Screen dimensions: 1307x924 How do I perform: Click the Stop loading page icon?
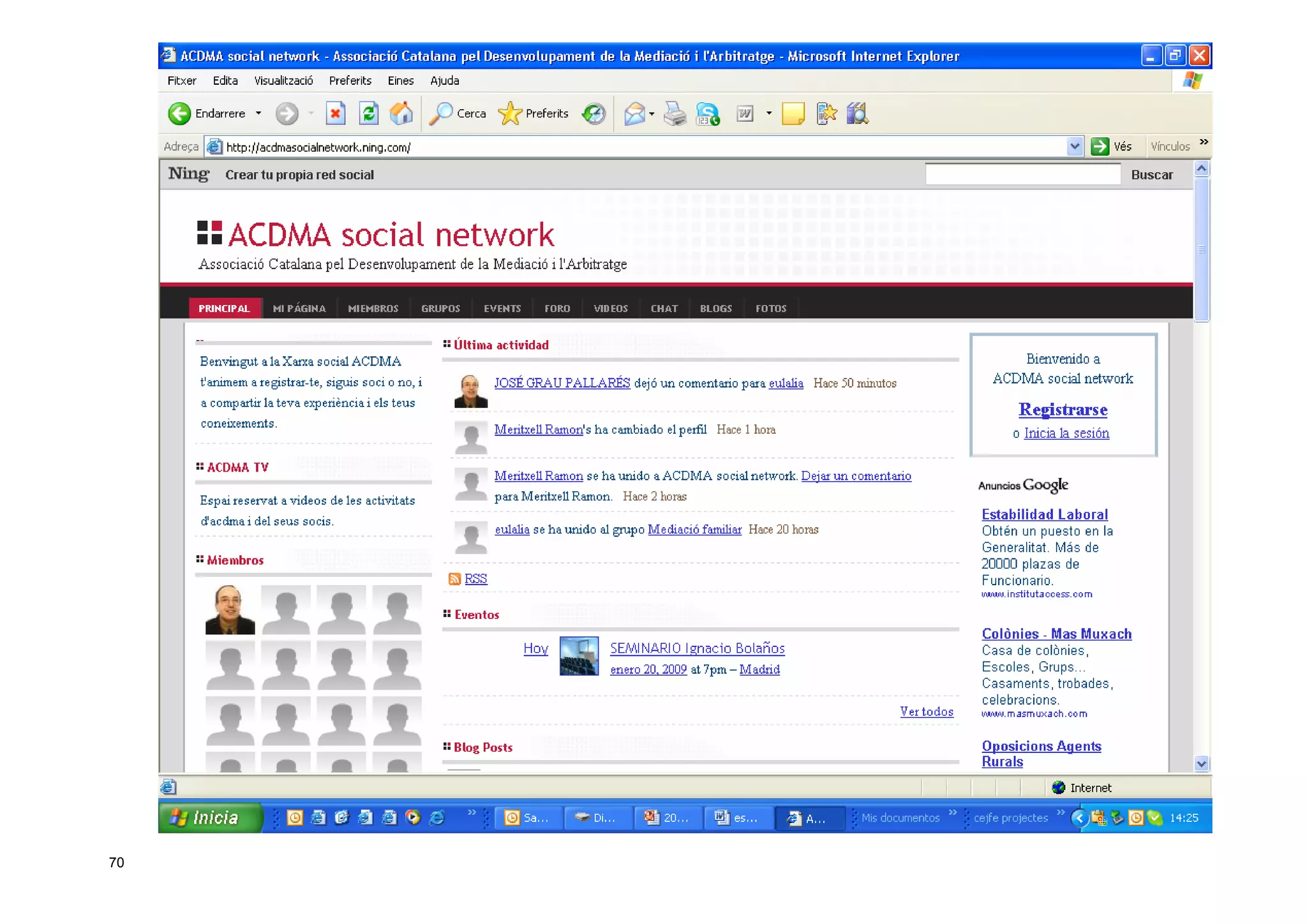coord(335,114)
